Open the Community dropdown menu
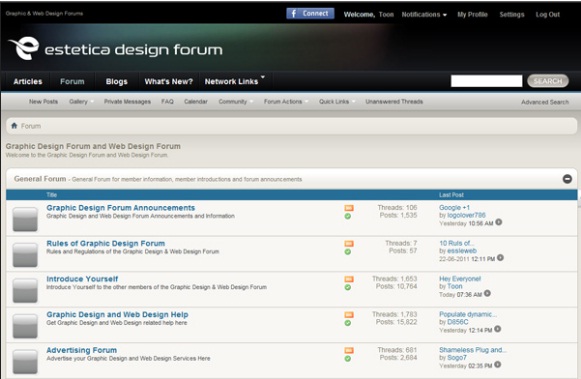Image resolution: width=581 pixels, height=379 pixels. coord(235,102)
